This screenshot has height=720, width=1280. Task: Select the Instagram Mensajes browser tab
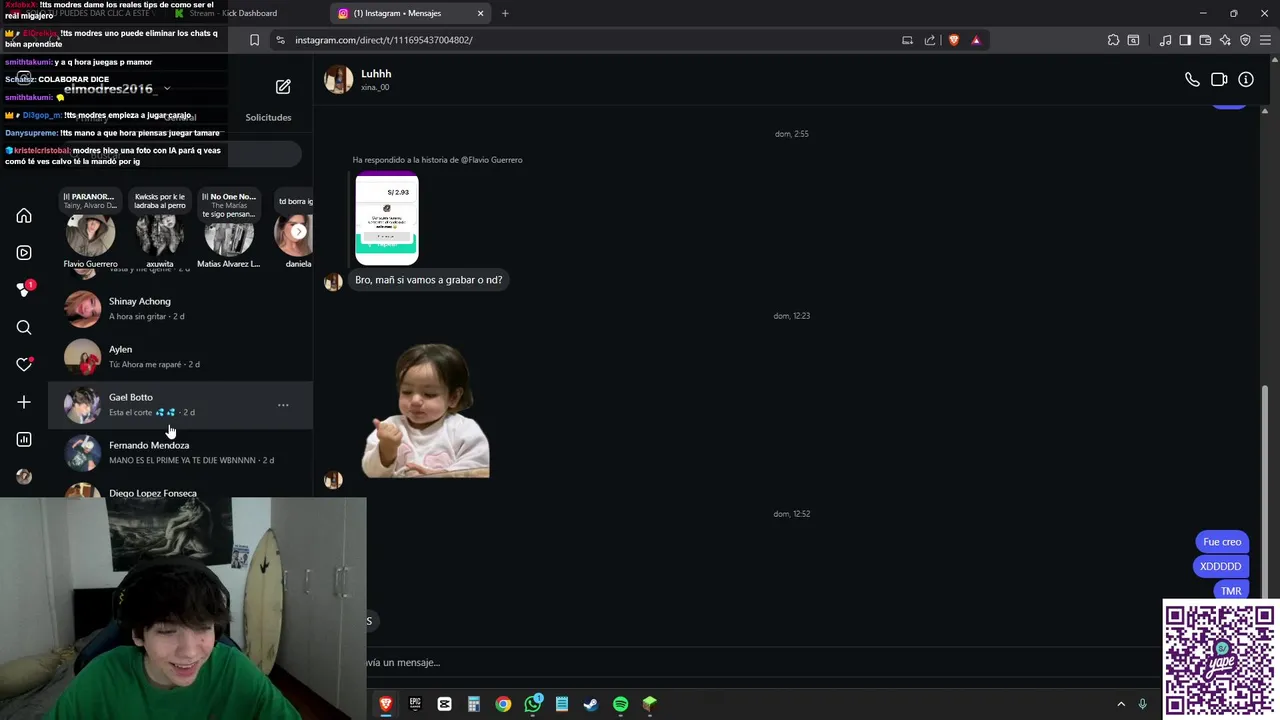[408, 13]
